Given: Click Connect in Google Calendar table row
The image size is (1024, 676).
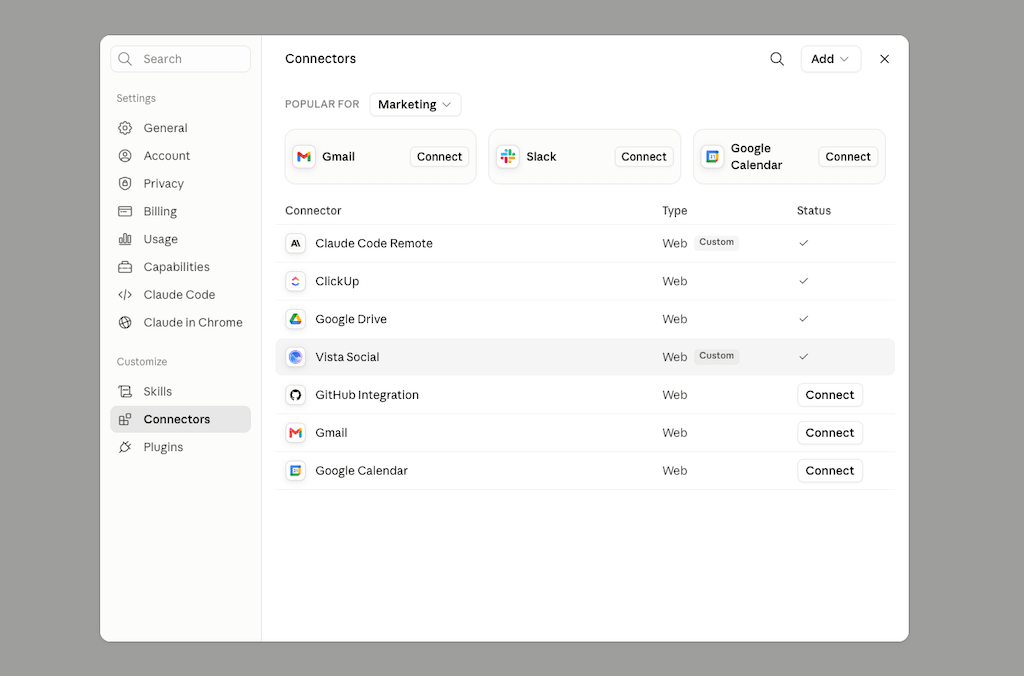Looking at the screenshot, I should (x=829, y=471).
